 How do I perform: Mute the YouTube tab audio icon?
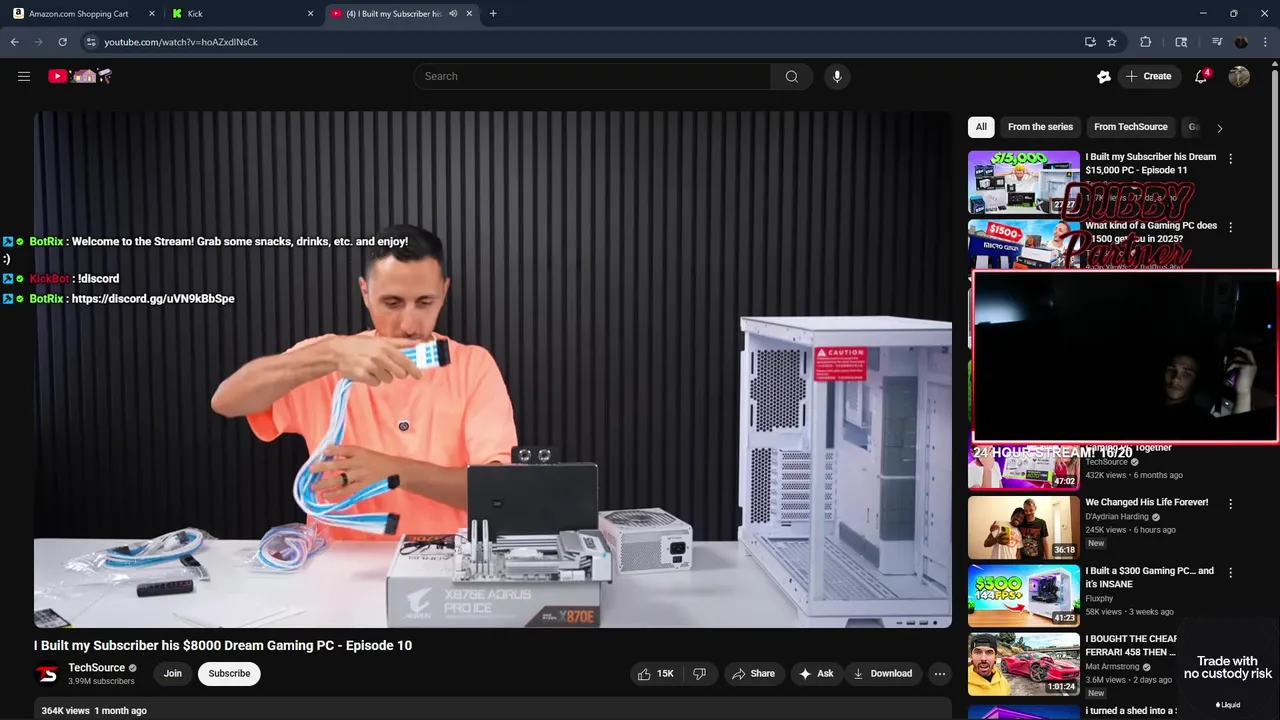(x=453, y=14)
